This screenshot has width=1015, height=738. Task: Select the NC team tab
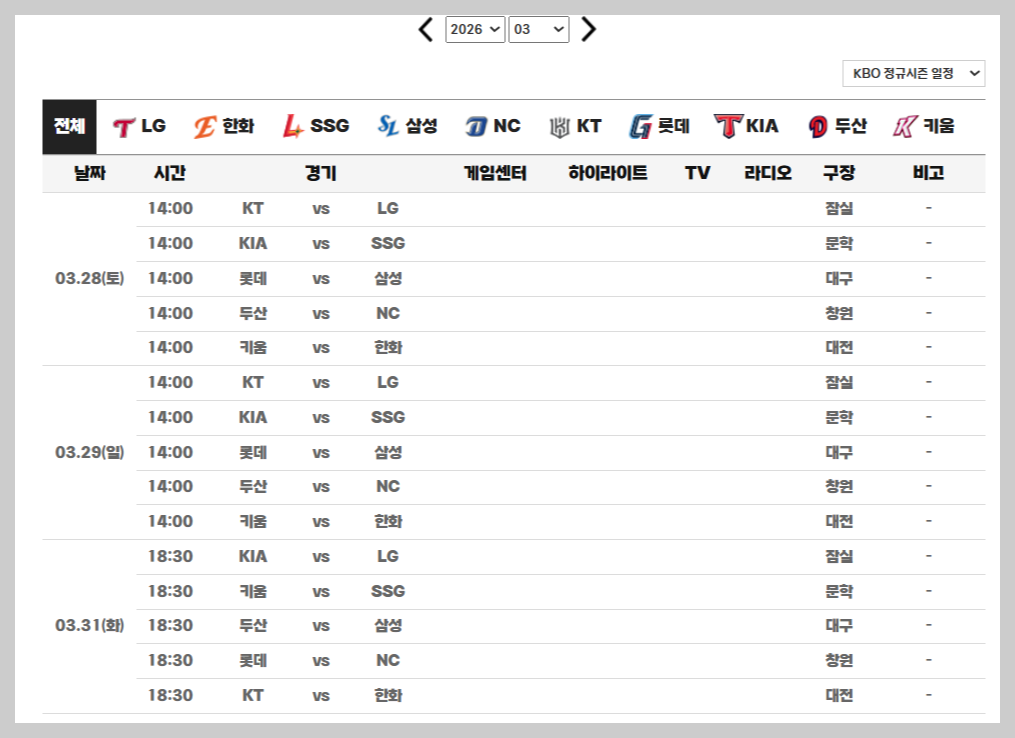pos(493,126)
